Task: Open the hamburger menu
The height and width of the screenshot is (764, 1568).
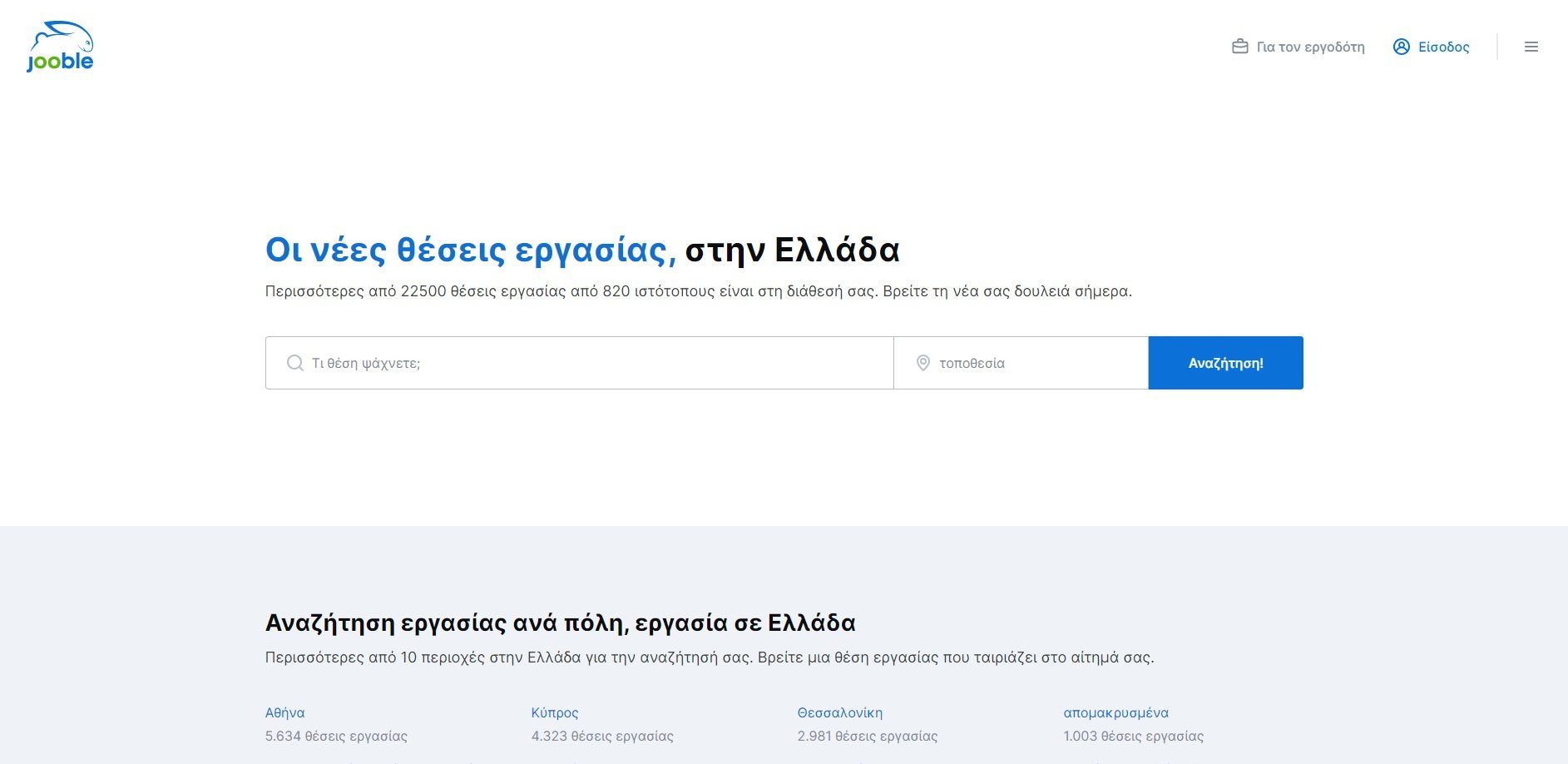Action: [x=1531, y=47]
